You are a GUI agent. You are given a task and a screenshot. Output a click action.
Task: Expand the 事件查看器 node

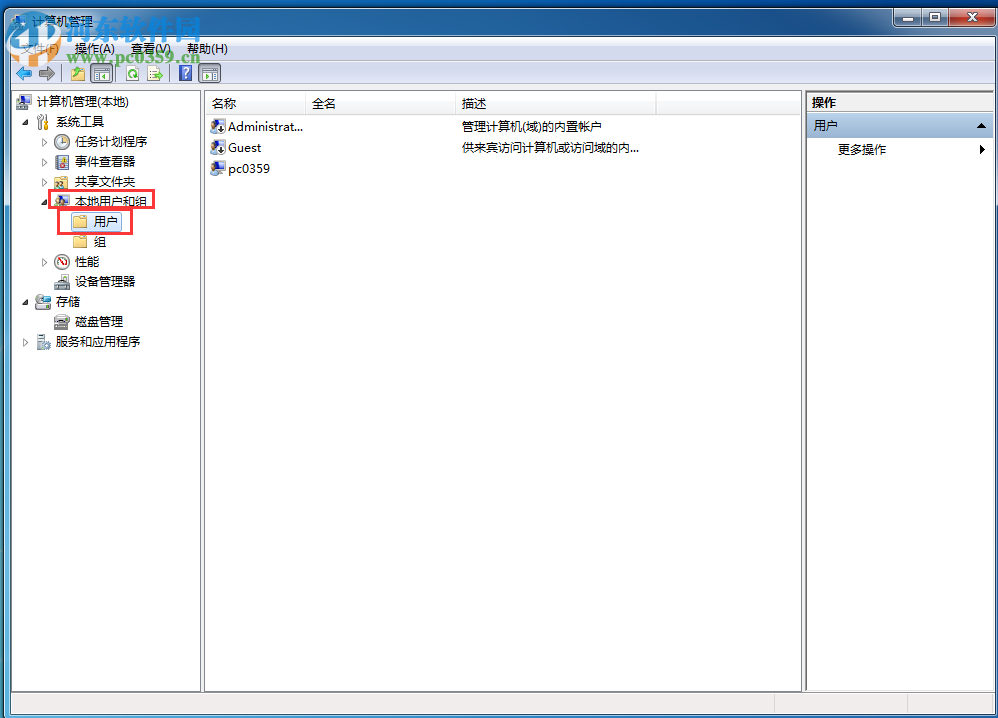(x=44, y=162)
